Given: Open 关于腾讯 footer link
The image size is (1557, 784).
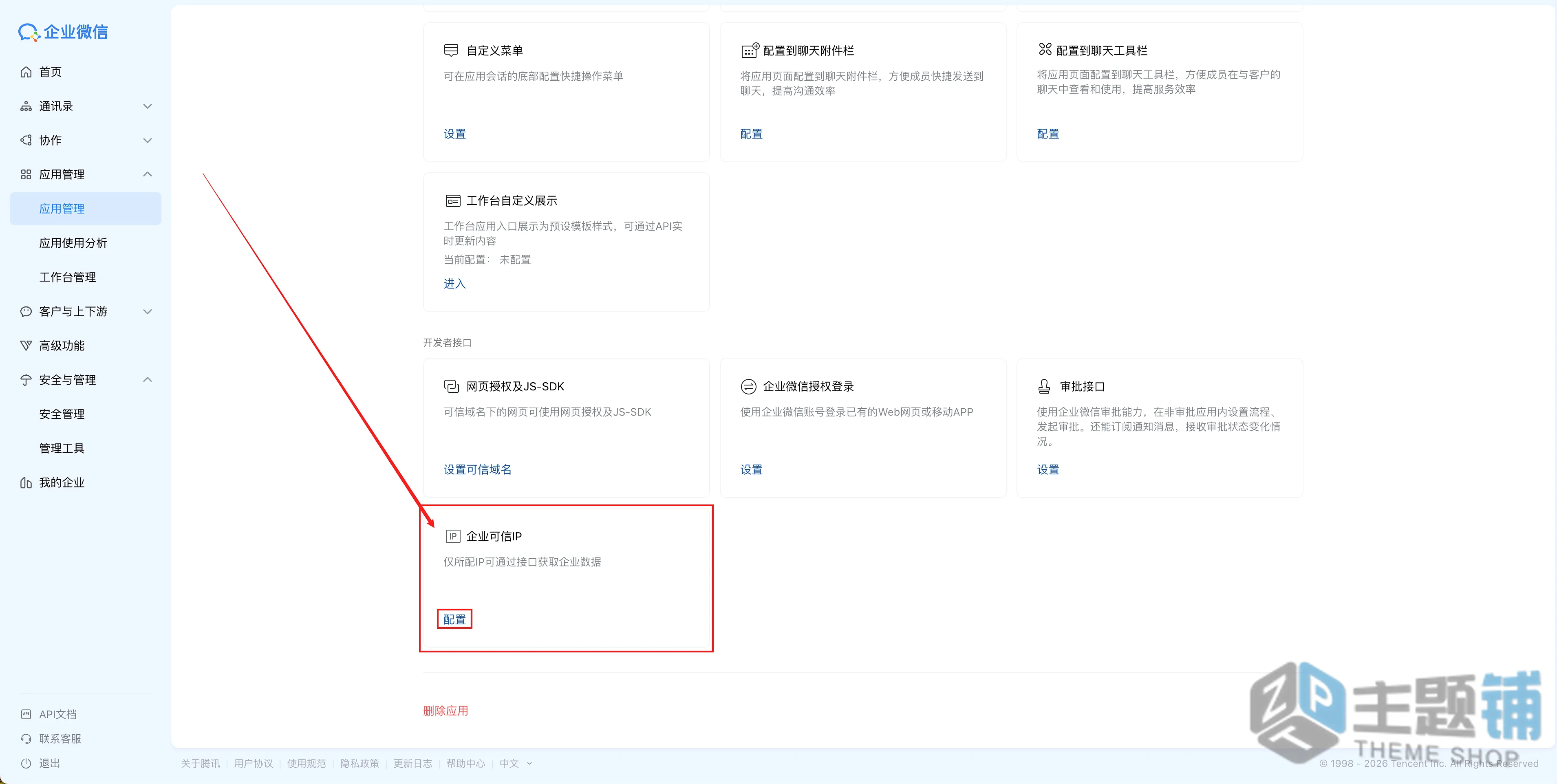Looking at the screenshot, I should click(x=200, y=764).
